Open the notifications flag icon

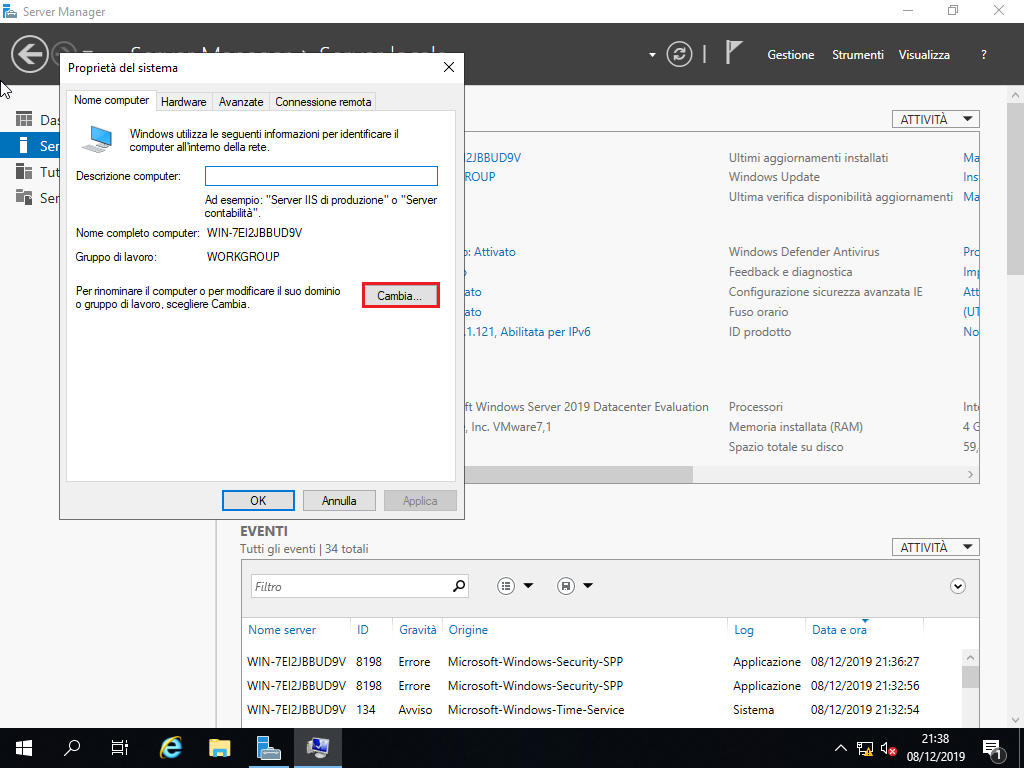click(x=734, y=52)
